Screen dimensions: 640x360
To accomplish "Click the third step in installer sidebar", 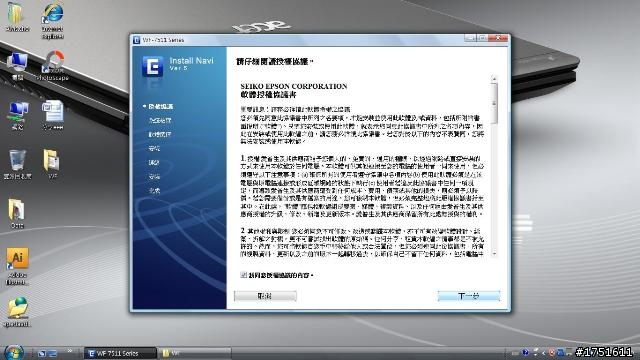I will tap(160, 134).
